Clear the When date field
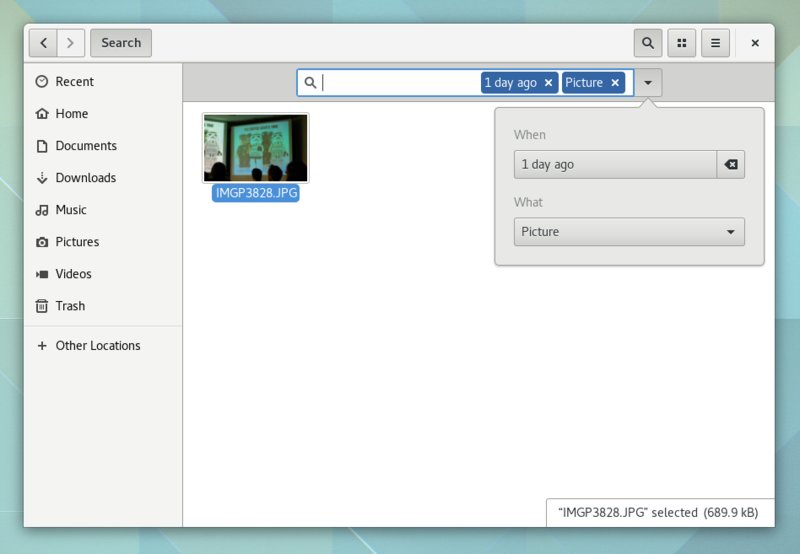The height and width of the screenshot is (554, 800). 731,164
